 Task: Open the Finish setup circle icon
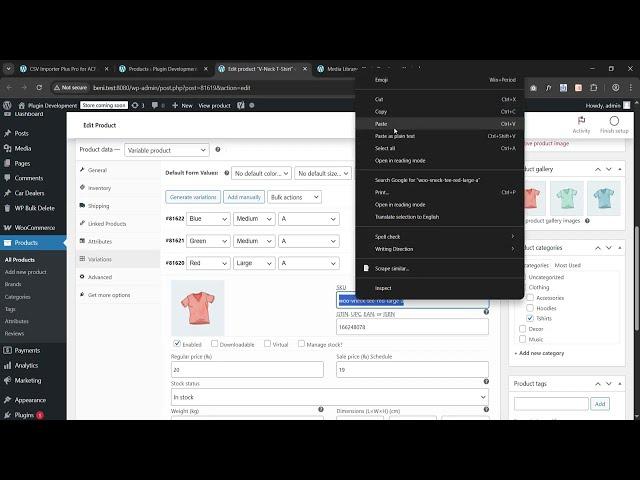click(614, 121)
